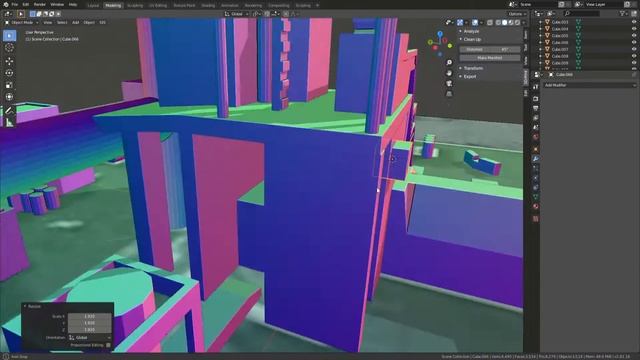Open the File menu

[x=15, y=4]
